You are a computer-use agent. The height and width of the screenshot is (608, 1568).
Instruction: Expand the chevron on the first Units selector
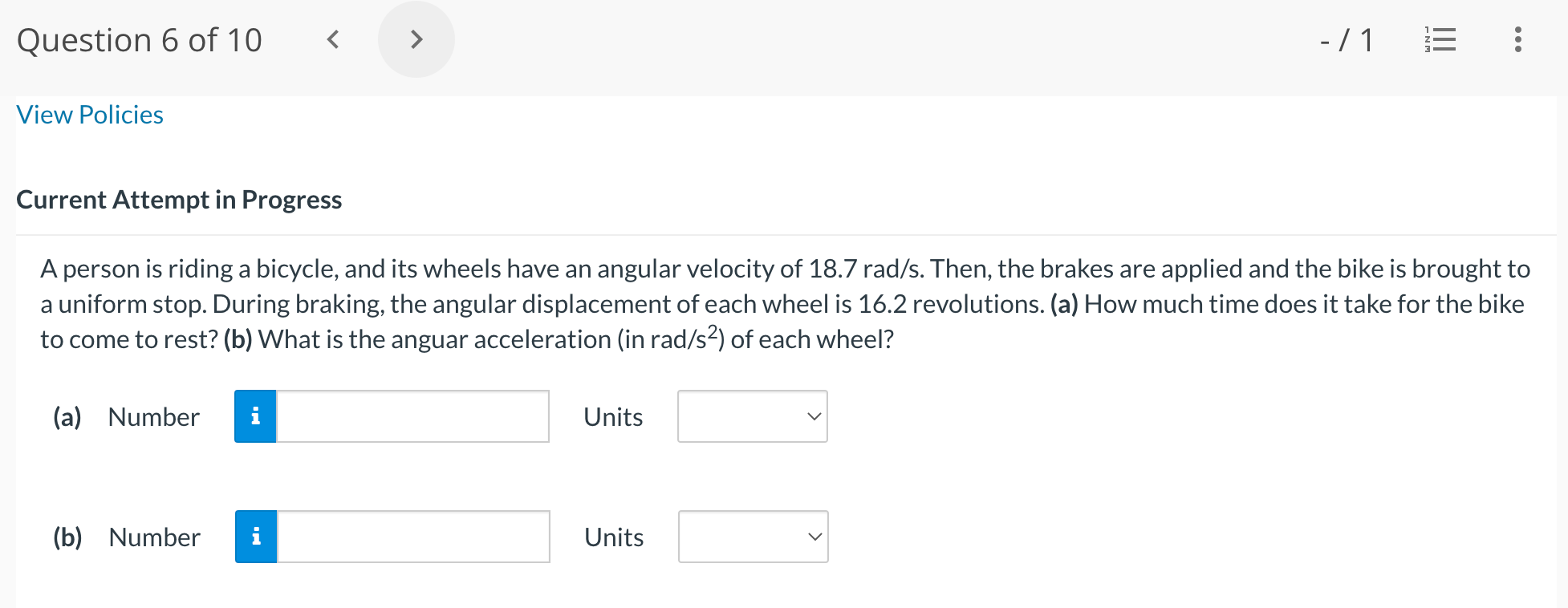coord(814,416)
